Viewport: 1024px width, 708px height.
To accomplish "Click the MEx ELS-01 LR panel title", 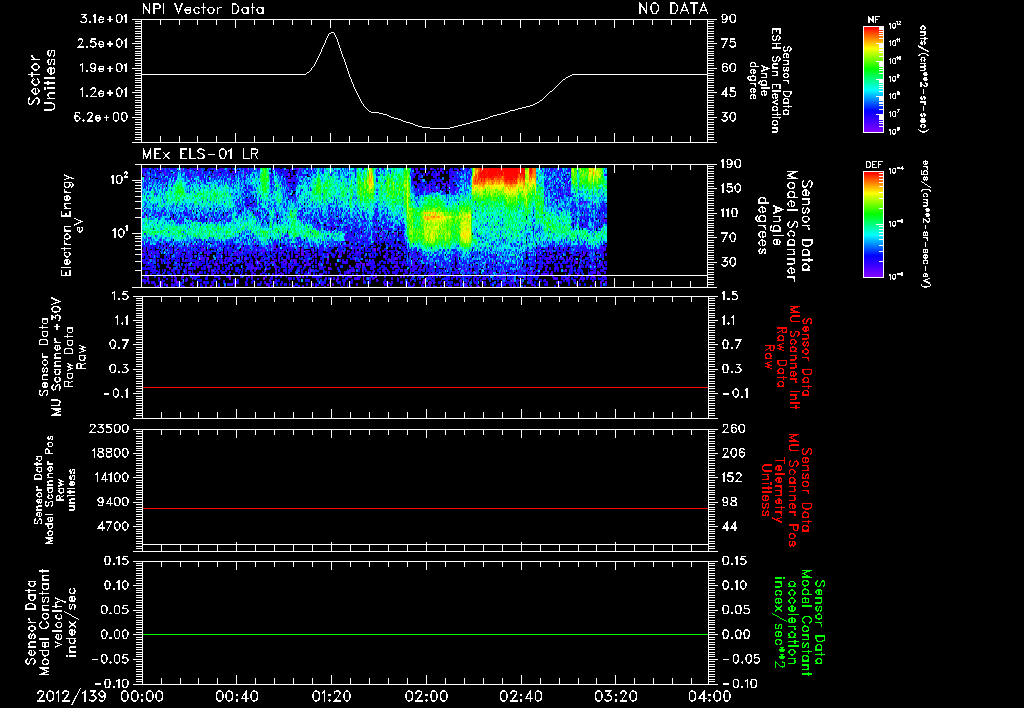I will tap(200, 154).
